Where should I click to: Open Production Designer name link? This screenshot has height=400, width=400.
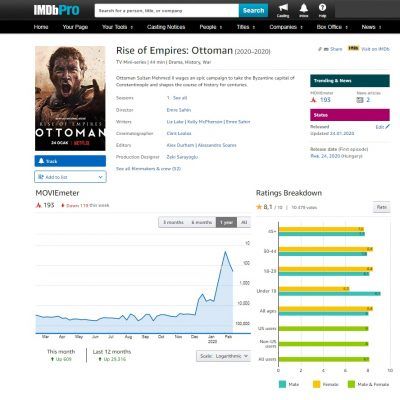[182, 157]
